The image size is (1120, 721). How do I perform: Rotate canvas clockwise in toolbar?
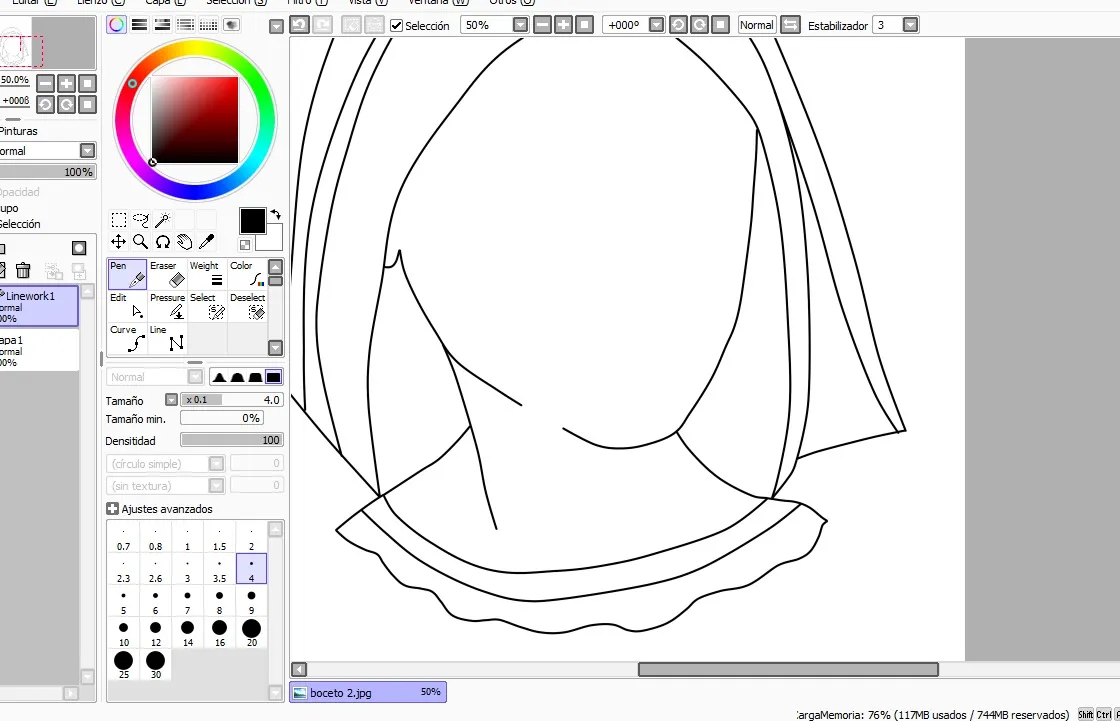(x=699, y=25)
